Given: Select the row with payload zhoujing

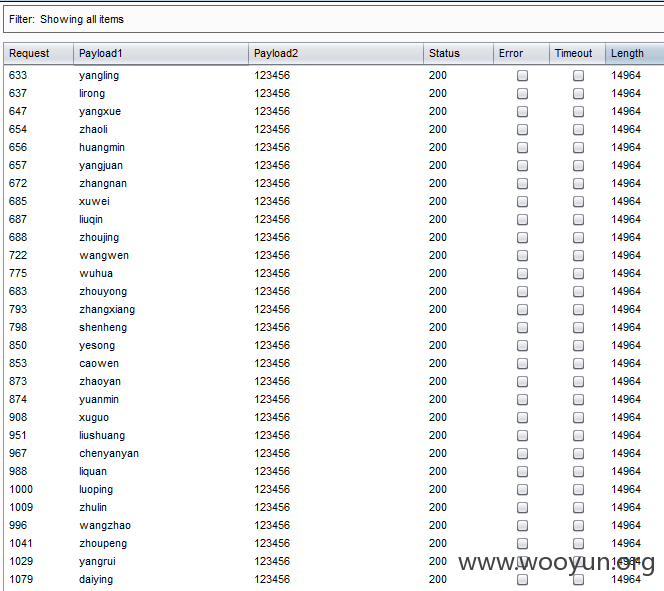Looking at the screenshot, I should pyautogui.click(x=334, y=238).
